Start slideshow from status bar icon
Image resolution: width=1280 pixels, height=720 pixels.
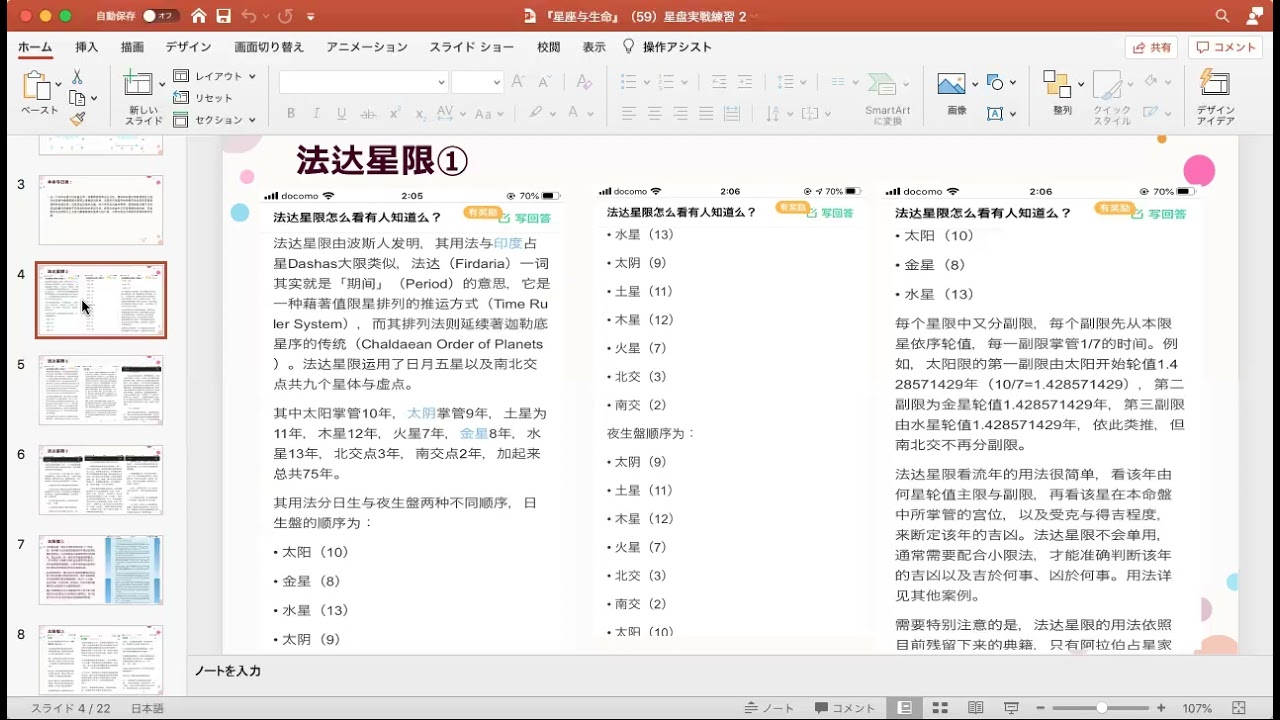[1011, 708]
